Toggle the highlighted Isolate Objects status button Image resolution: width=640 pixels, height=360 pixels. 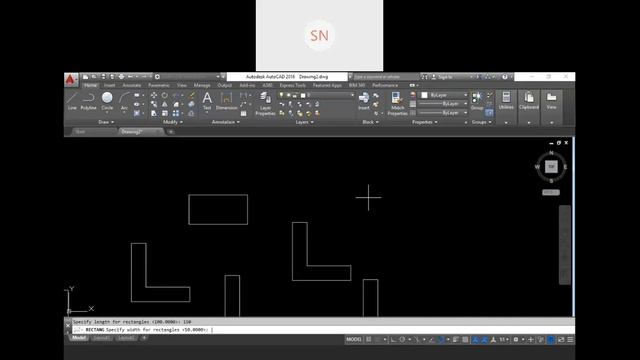(x=551, y=340)
